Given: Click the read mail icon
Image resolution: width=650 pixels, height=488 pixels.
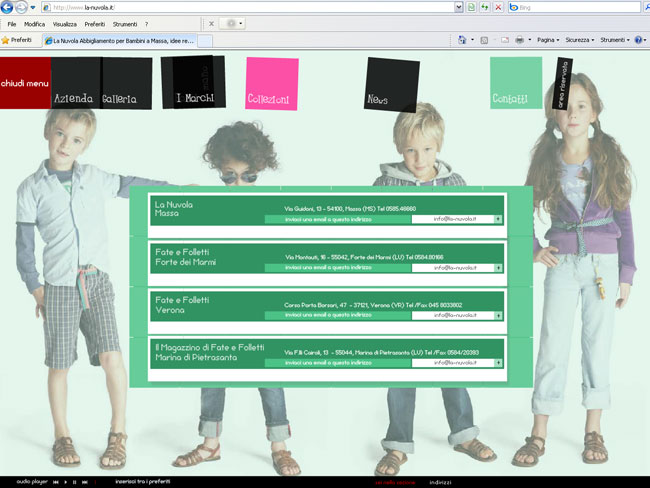Looking at the screenshot, I should (504, 40).
